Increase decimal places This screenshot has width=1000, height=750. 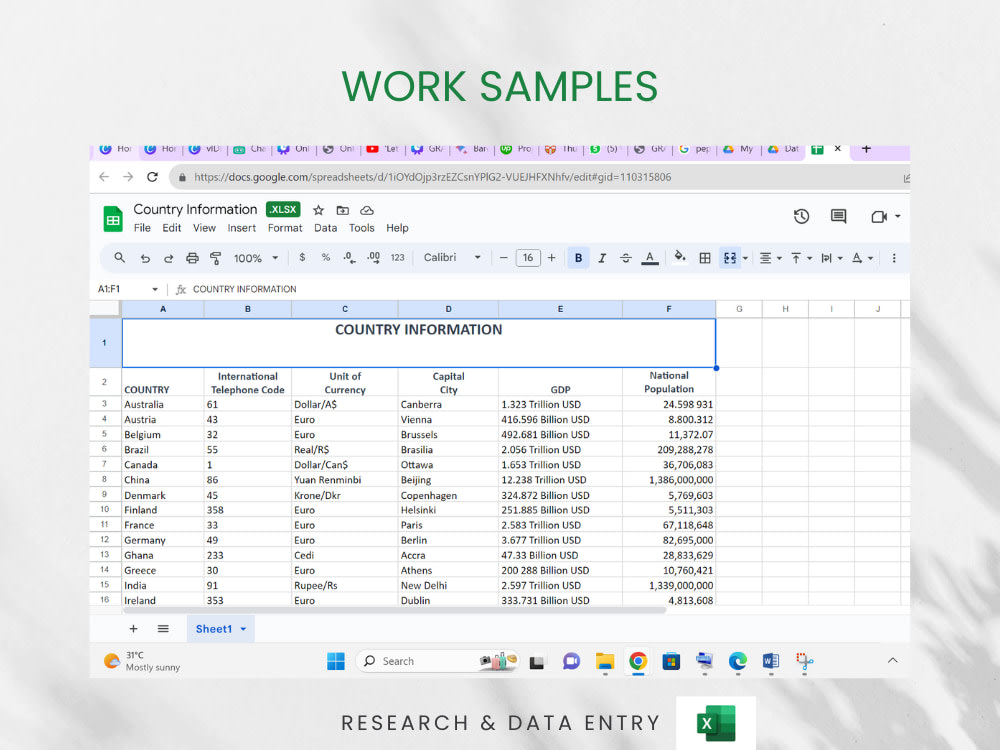(x=374, y=258)
